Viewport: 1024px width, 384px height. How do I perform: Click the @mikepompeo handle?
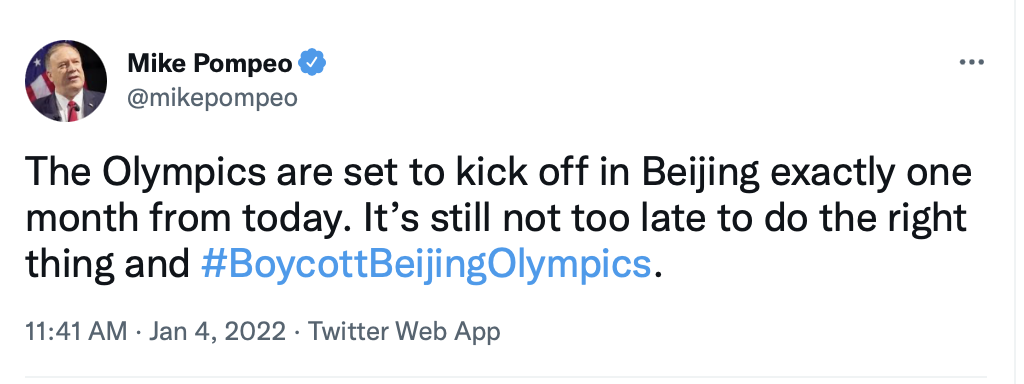(x=212, y=98)
